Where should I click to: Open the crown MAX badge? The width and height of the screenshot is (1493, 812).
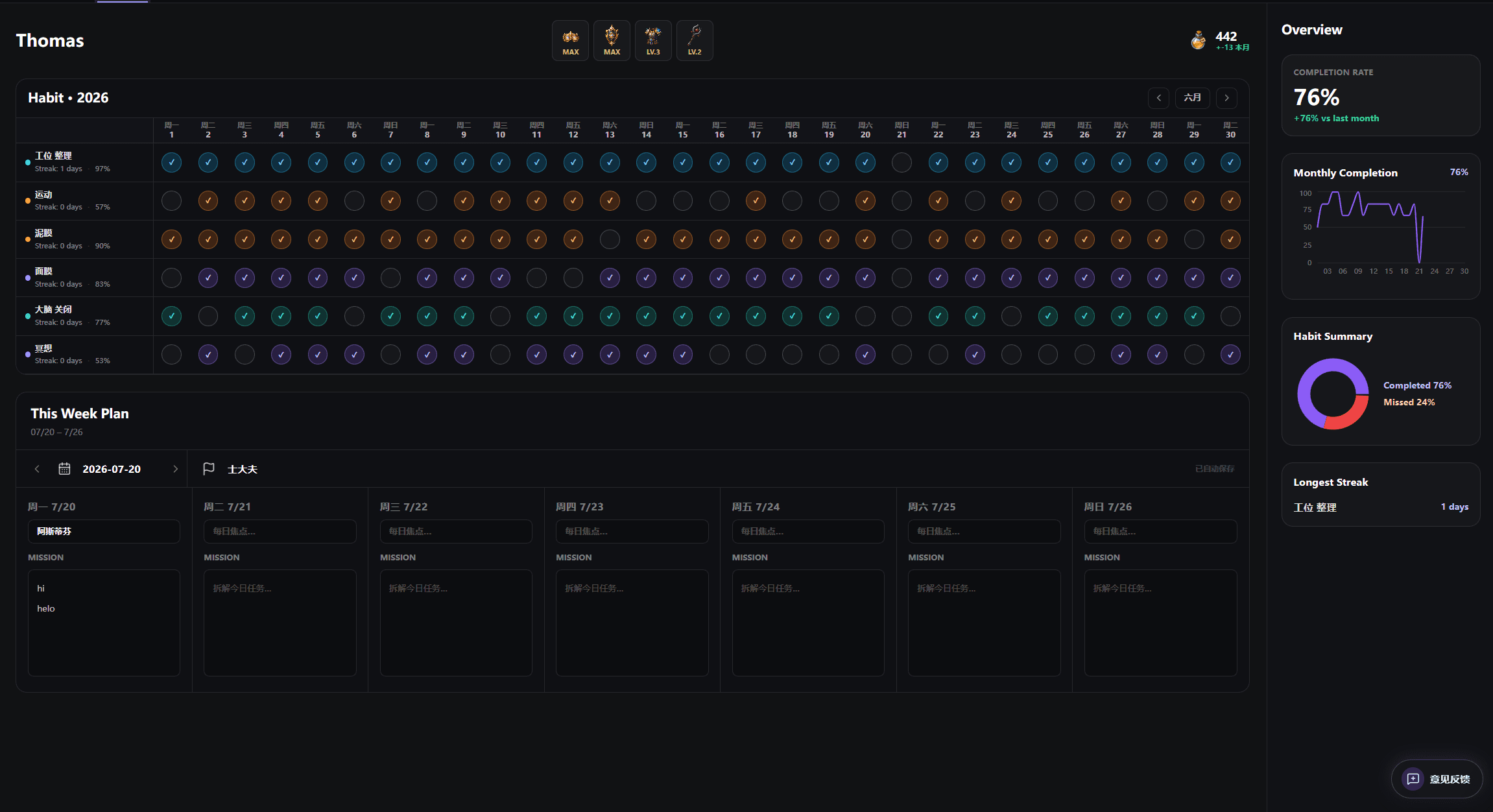point(570,41)
